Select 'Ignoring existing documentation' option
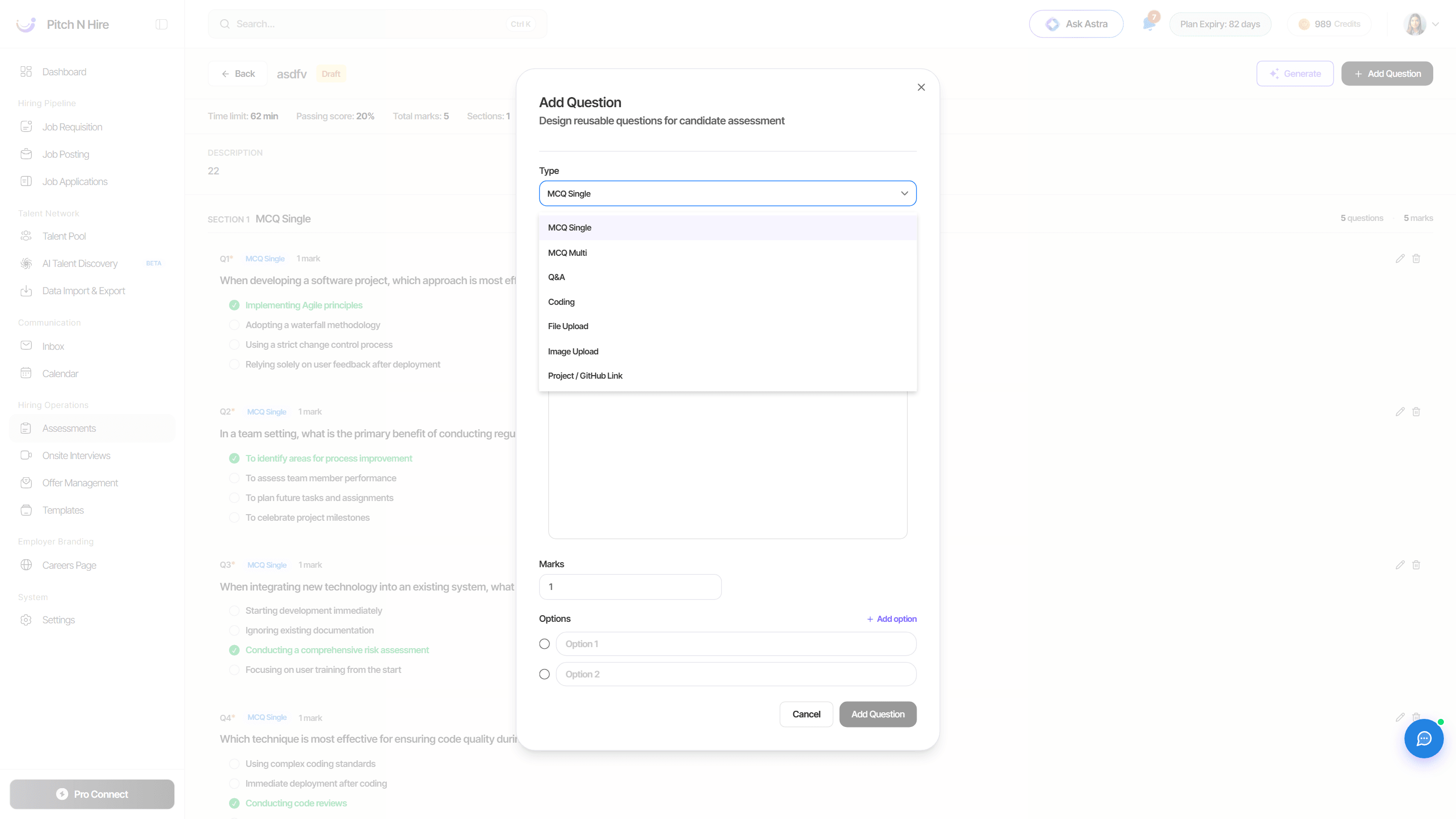The width and height of the screenshot is (1456, 819). point(234,631)
